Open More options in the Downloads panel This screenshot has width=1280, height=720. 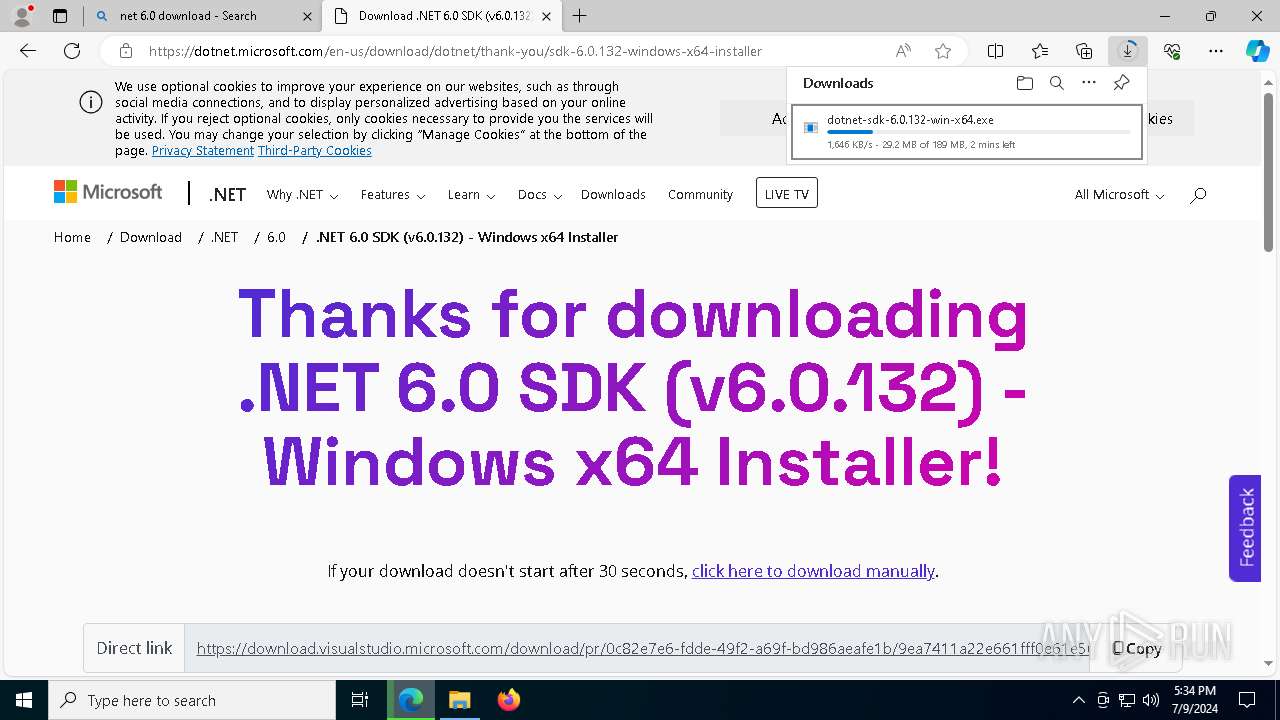[1089, 83]
